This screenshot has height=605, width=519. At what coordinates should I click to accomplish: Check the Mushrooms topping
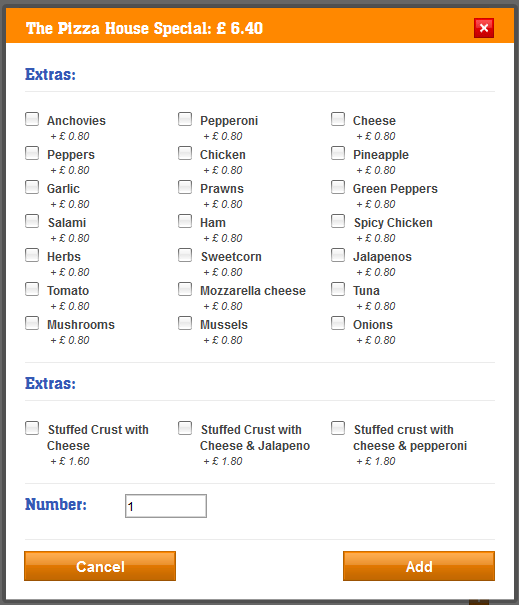pyautogui.click(x=32, y=323)
